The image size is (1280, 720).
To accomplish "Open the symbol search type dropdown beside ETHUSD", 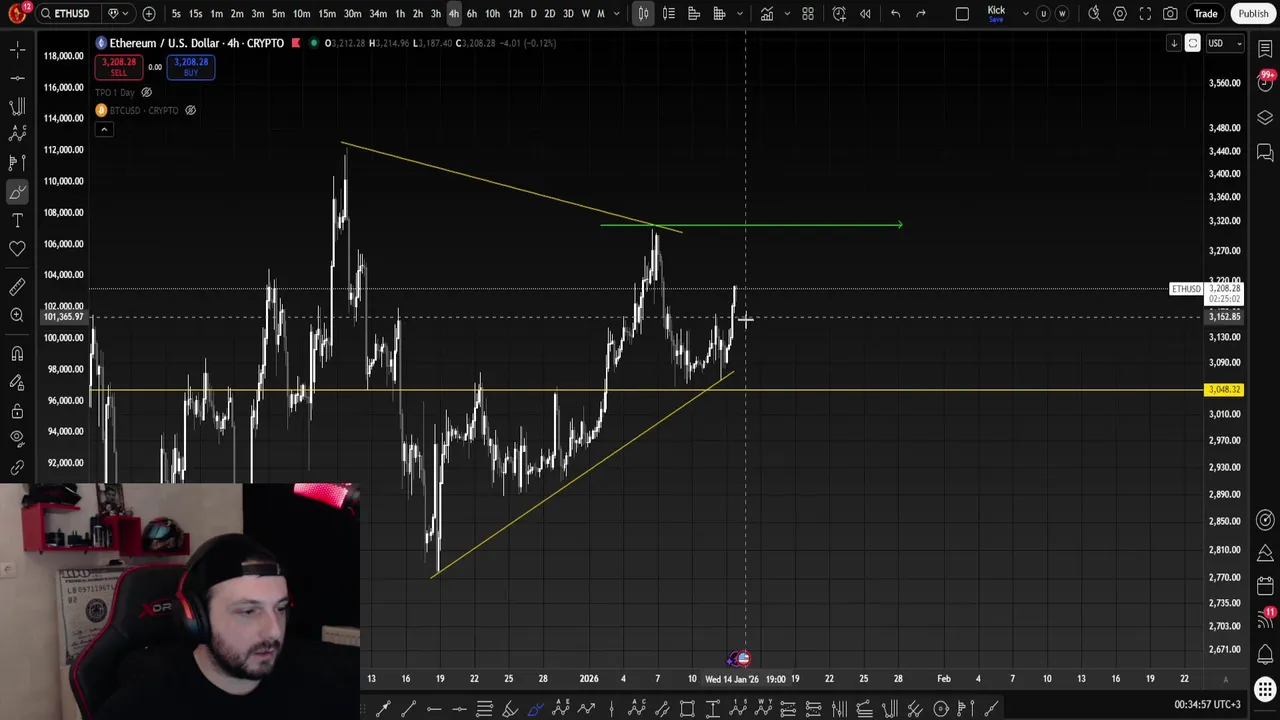I will (x=117, y=13).
